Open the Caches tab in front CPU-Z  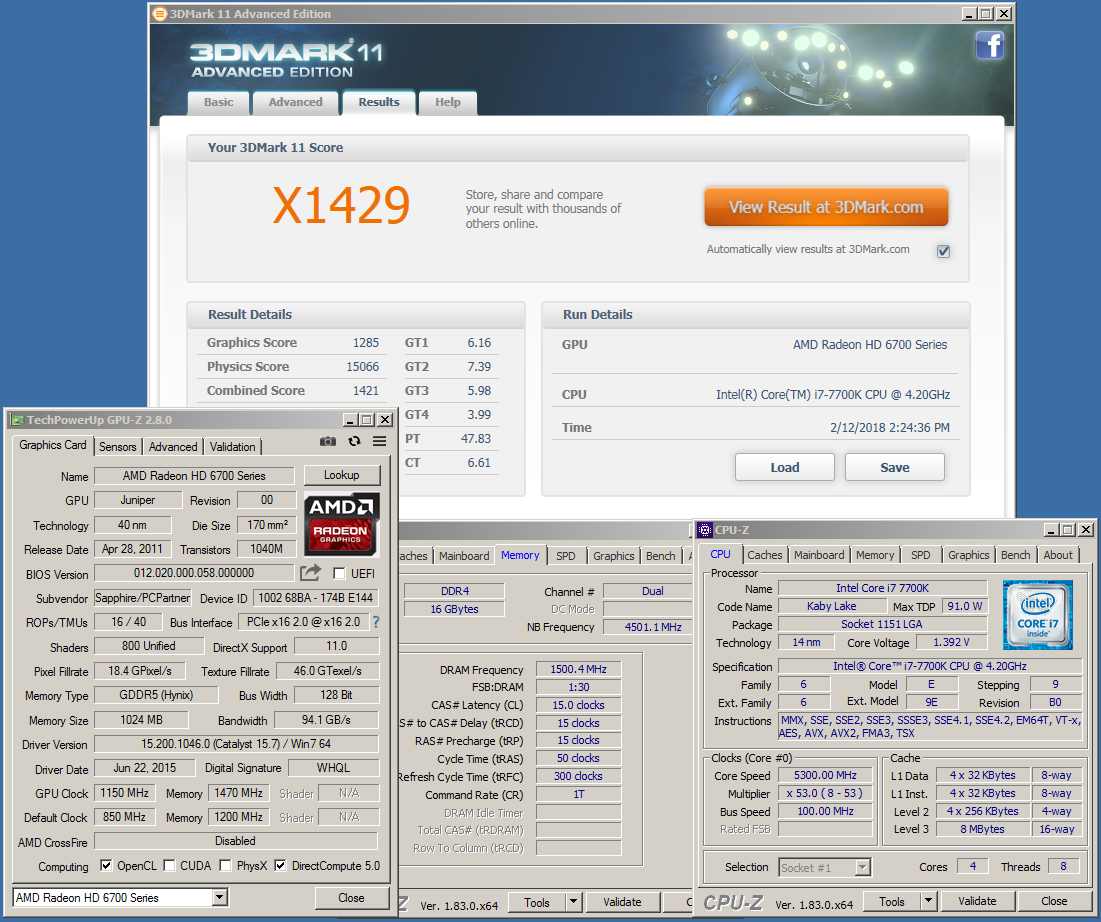tap(765, 555)
